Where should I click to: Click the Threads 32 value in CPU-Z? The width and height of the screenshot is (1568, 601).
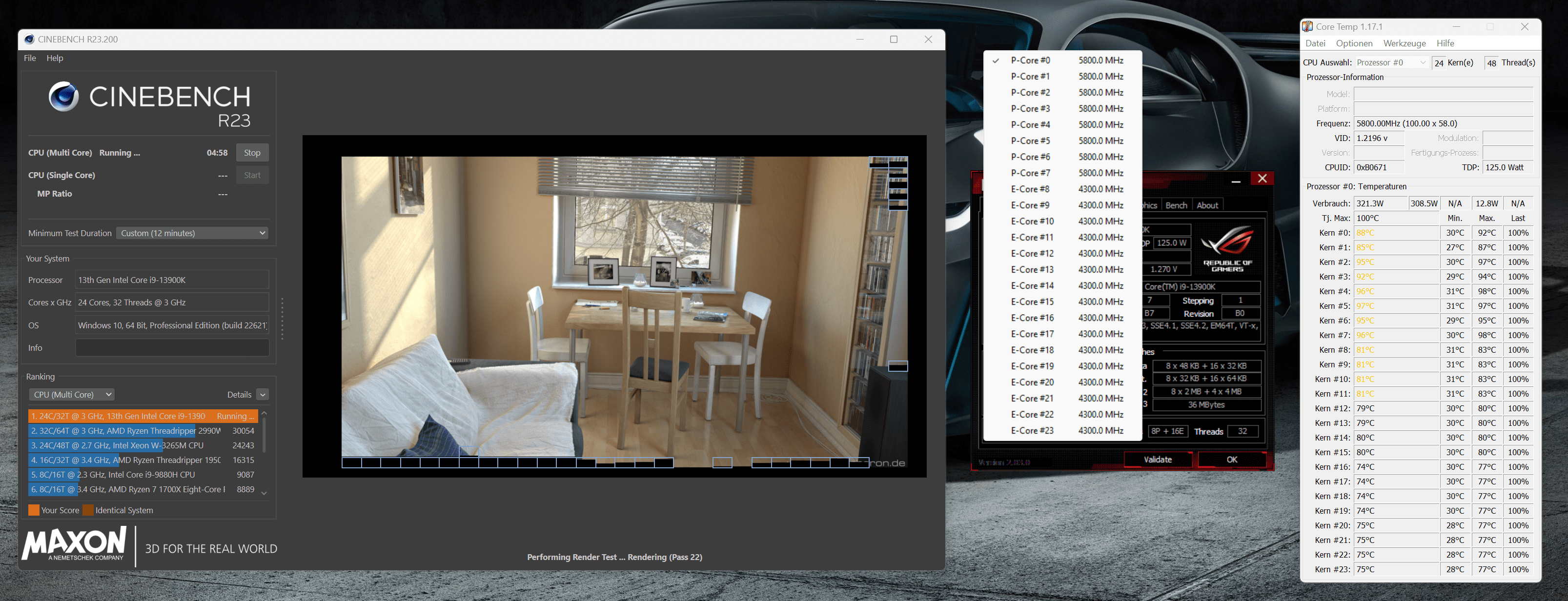[1242, 431]
